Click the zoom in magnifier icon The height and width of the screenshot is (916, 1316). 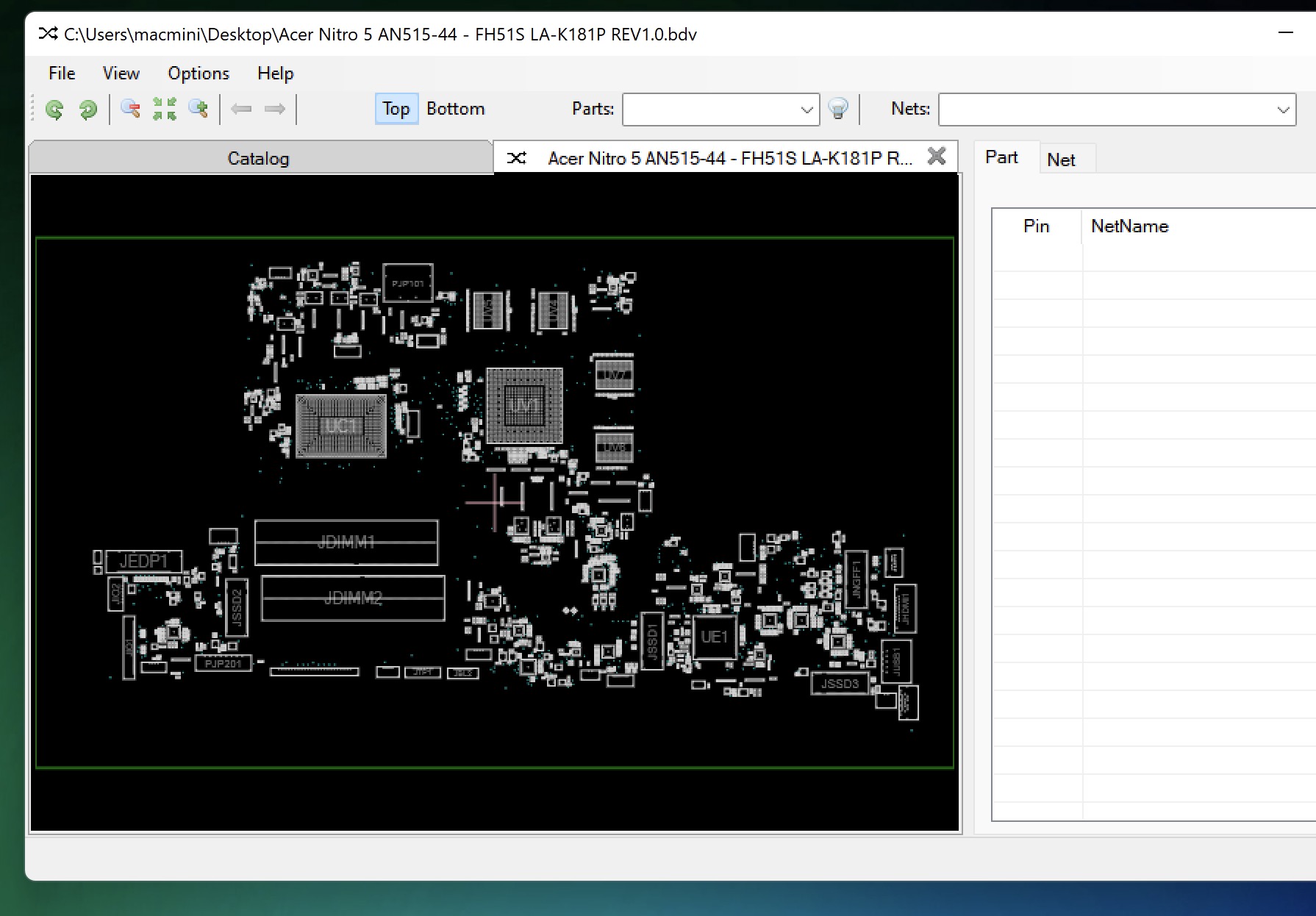click(198, 110)
